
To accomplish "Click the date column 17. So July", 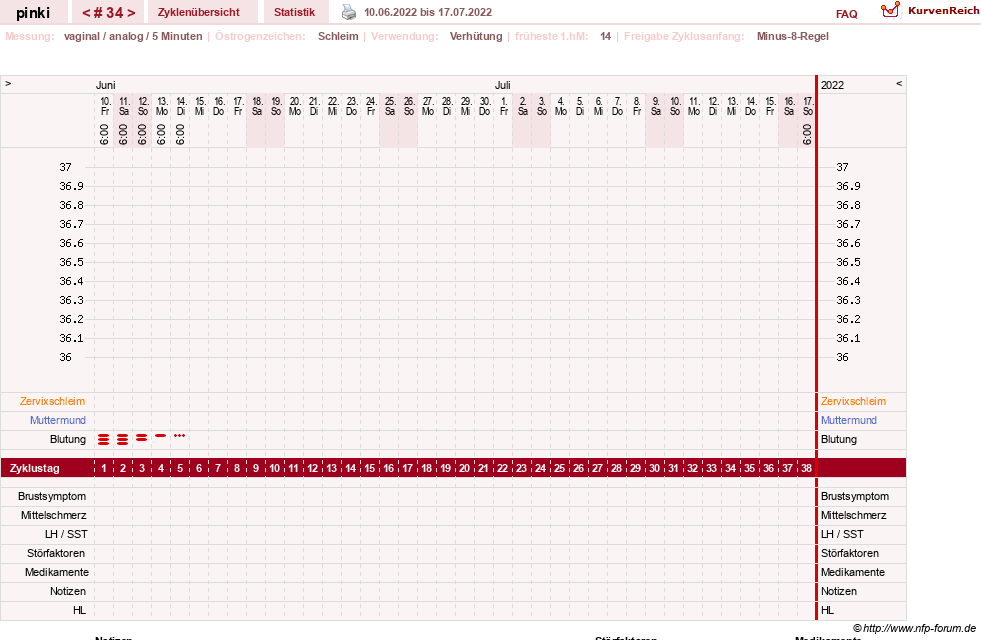I will 808,106.
